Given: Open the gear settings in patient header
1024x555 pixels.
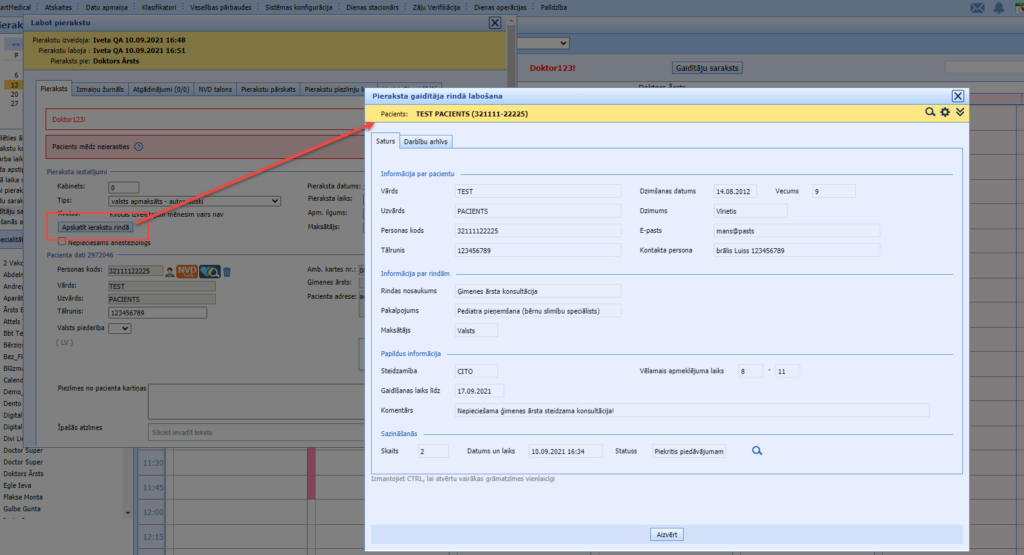Looking at the screenshot, I should [945, 113].
